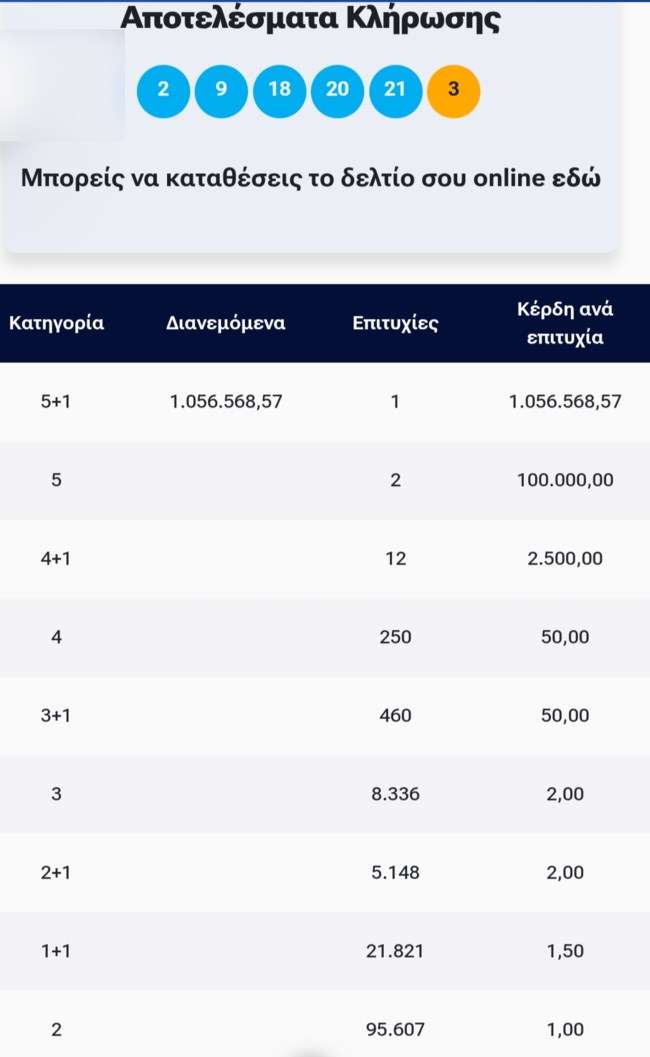Click the Κατηγορία column header
This screenshot has width=650, height=1057.
click(x=57, y=322)
